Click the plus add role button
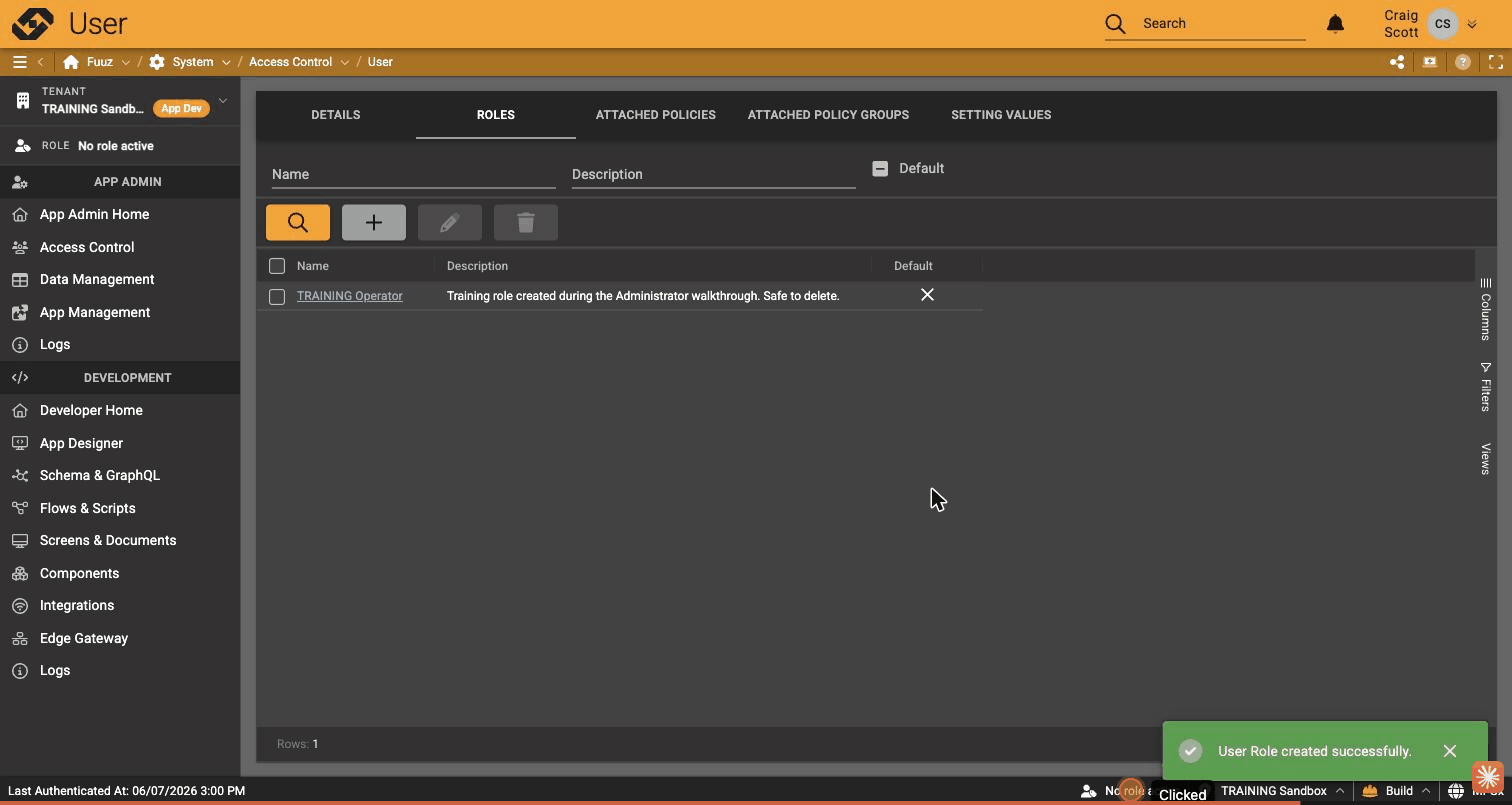The height and width of the screenshot is (805, 1512). 374,222
